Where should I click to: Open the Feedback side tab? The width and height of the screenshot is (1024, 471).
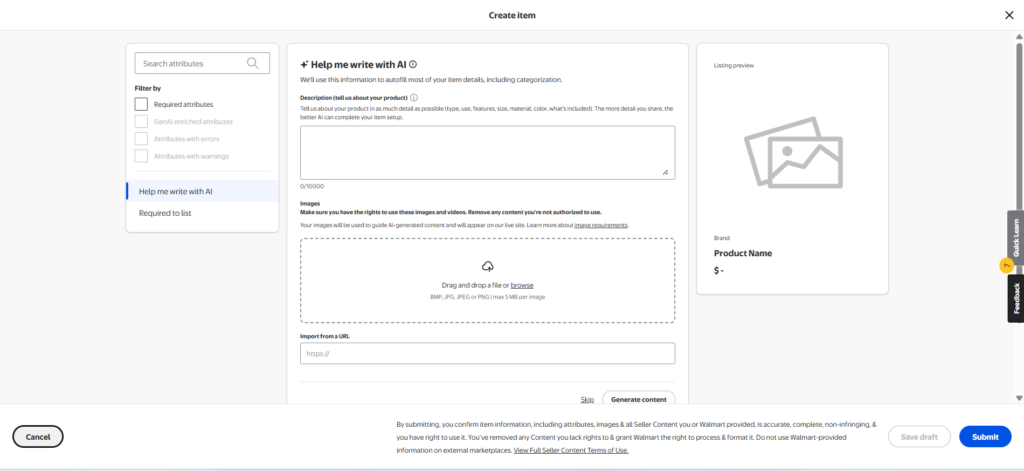1016,299
